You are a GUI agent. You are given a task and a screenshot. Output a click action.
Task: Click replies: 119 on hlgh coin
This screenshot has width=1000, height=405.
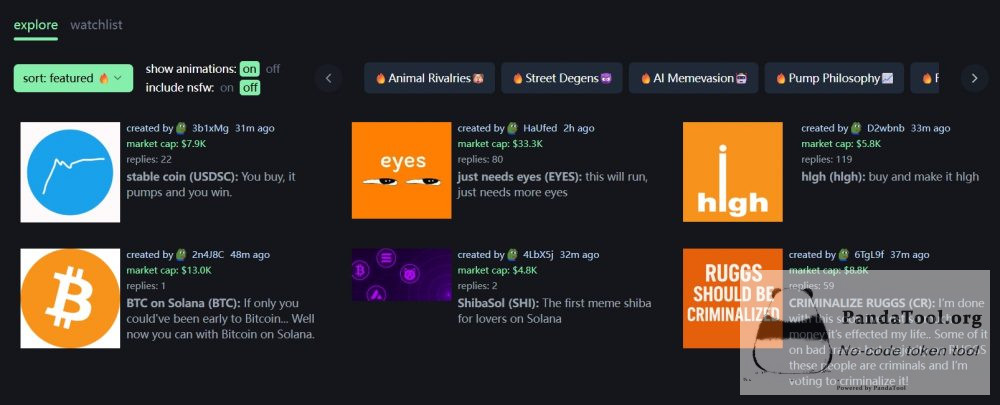[x=827, y=159]
